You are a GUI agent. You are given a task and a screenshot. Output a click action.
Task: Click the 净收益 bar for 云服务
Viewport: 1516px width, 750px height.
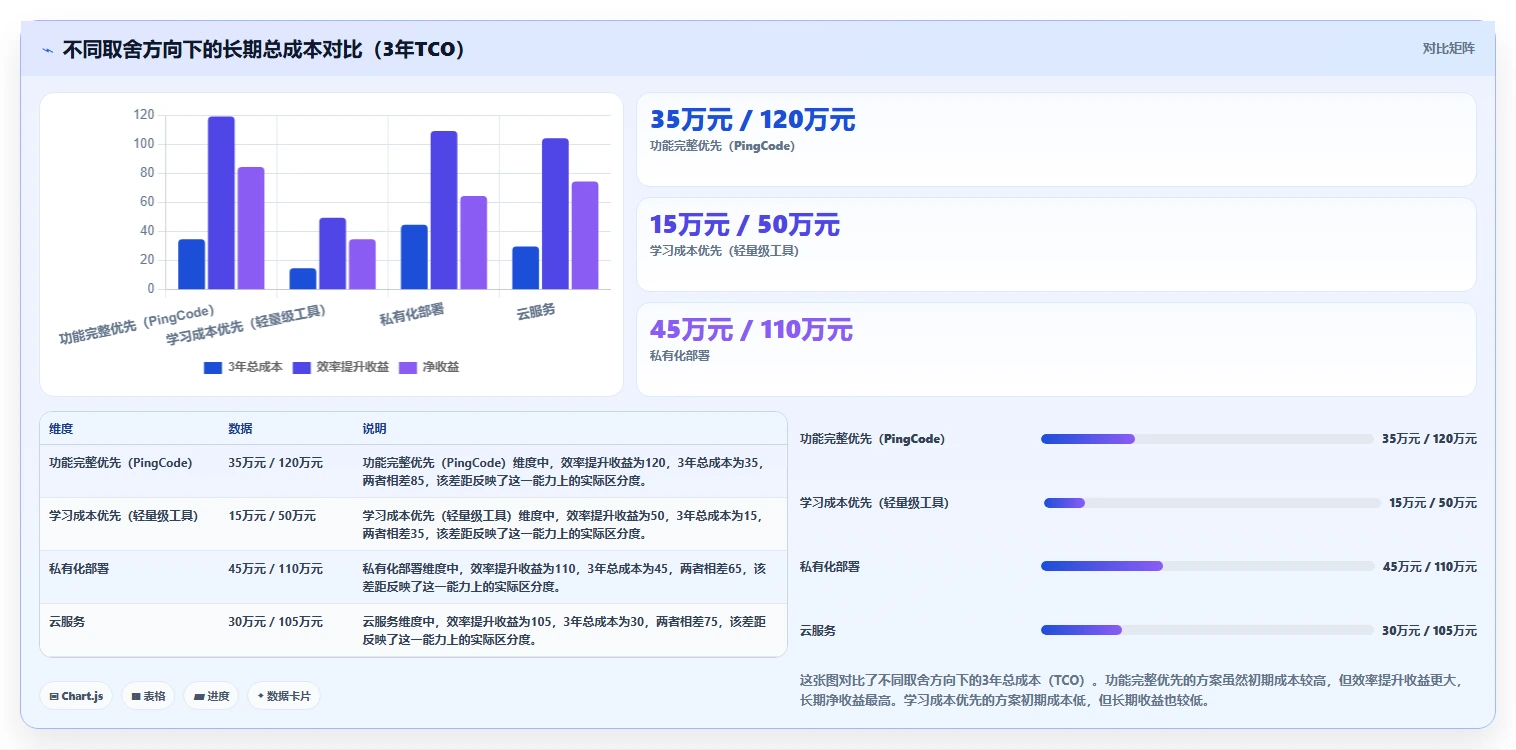coord(585,236)
